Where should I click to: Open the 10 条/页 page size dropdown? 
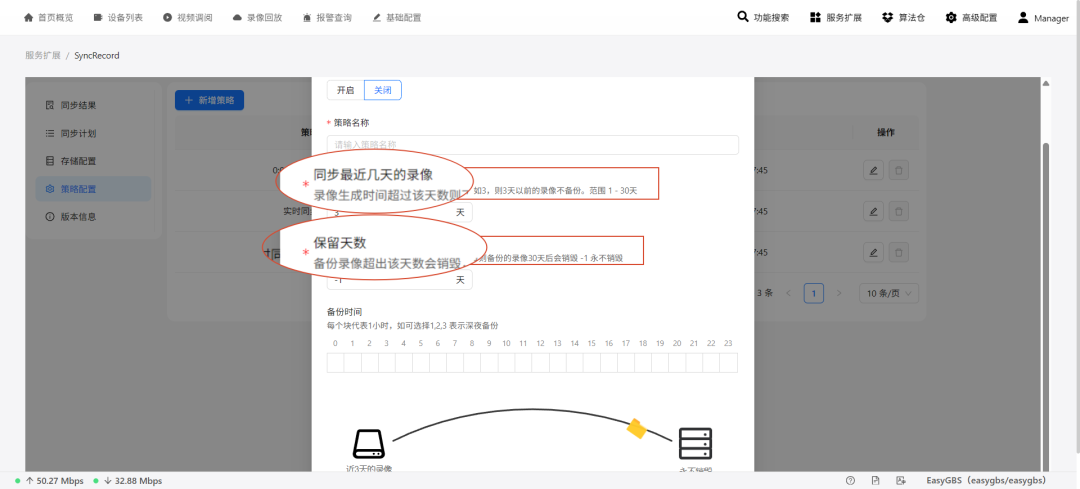(x=889, y=293)
